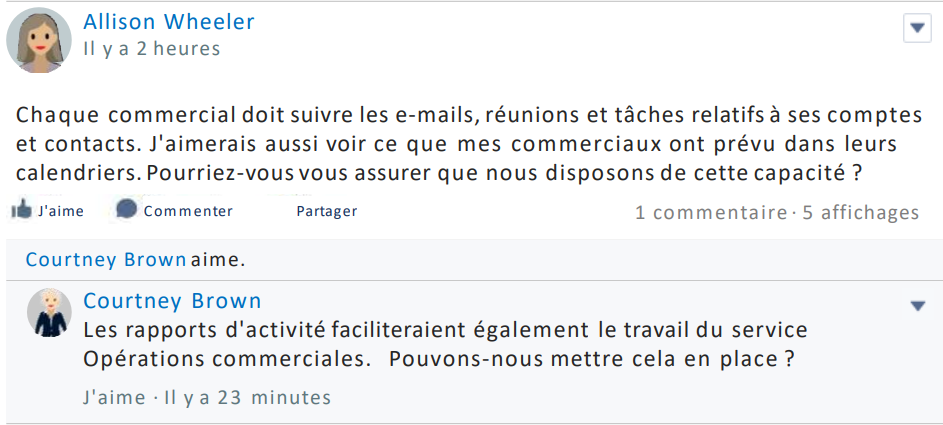Click the Courtney Brown name in the likes line
943x425 pixels.
point(106,260)
